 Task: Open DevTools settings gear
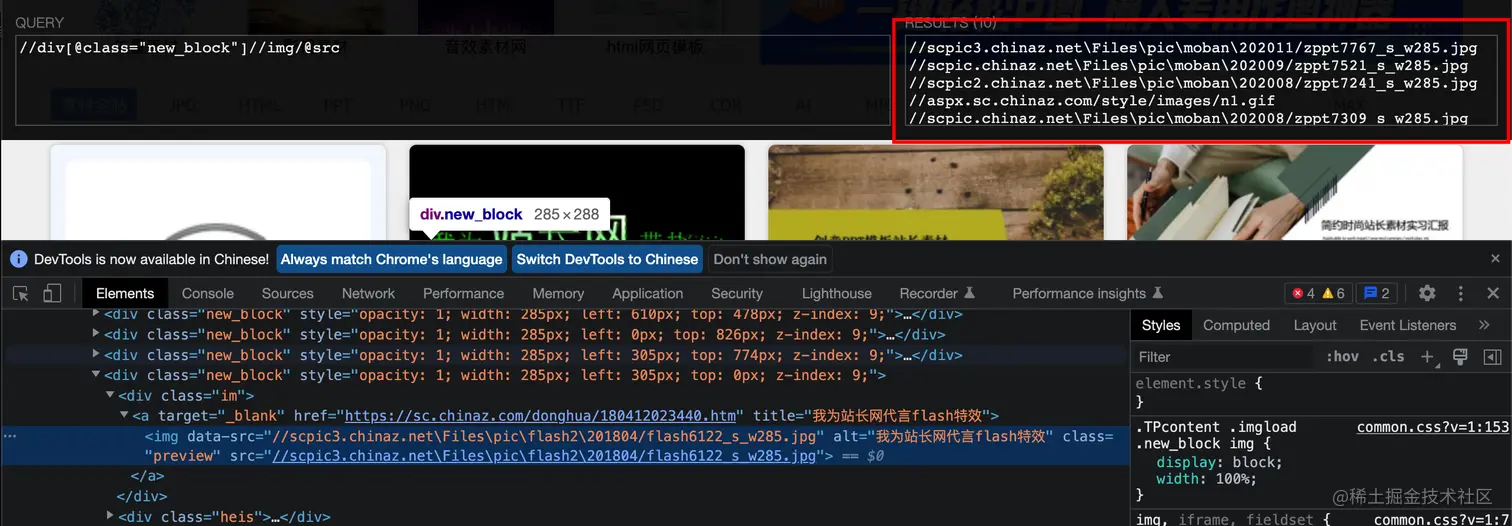[x=1427, y=293]
